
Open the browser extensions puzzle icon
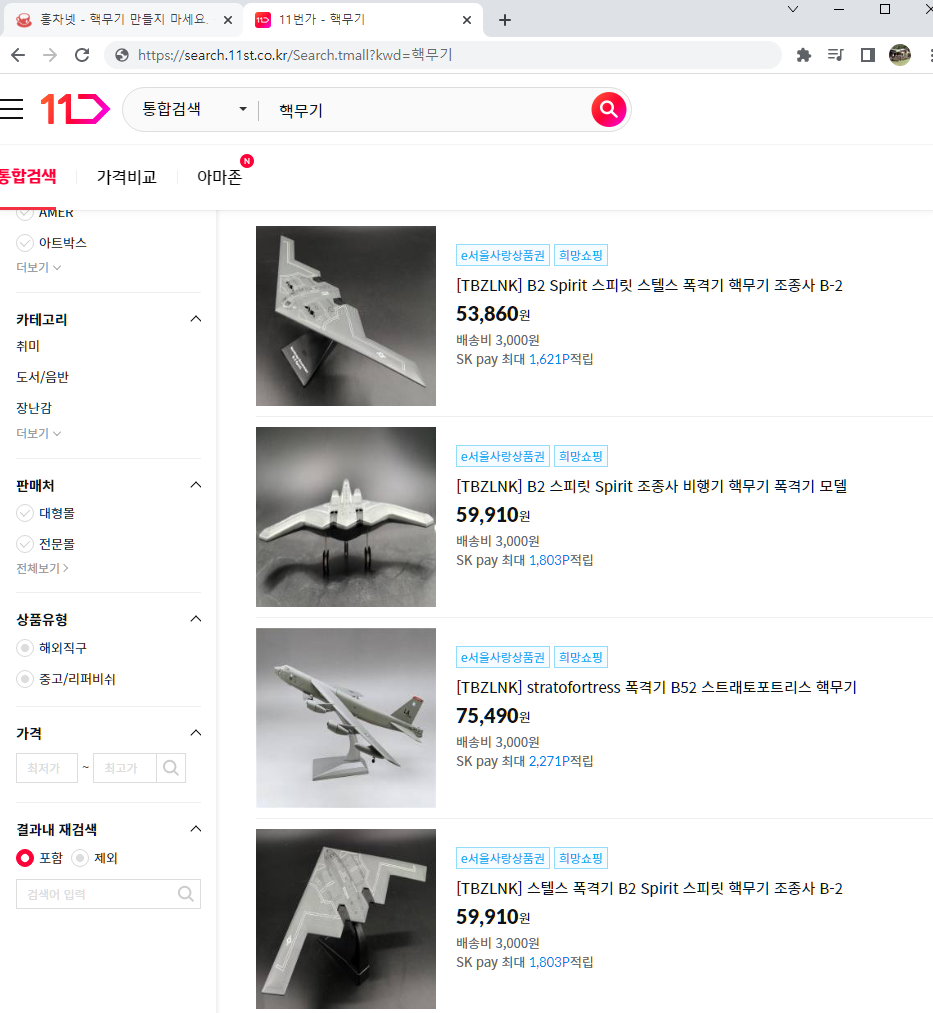click(x=803, y=55)
